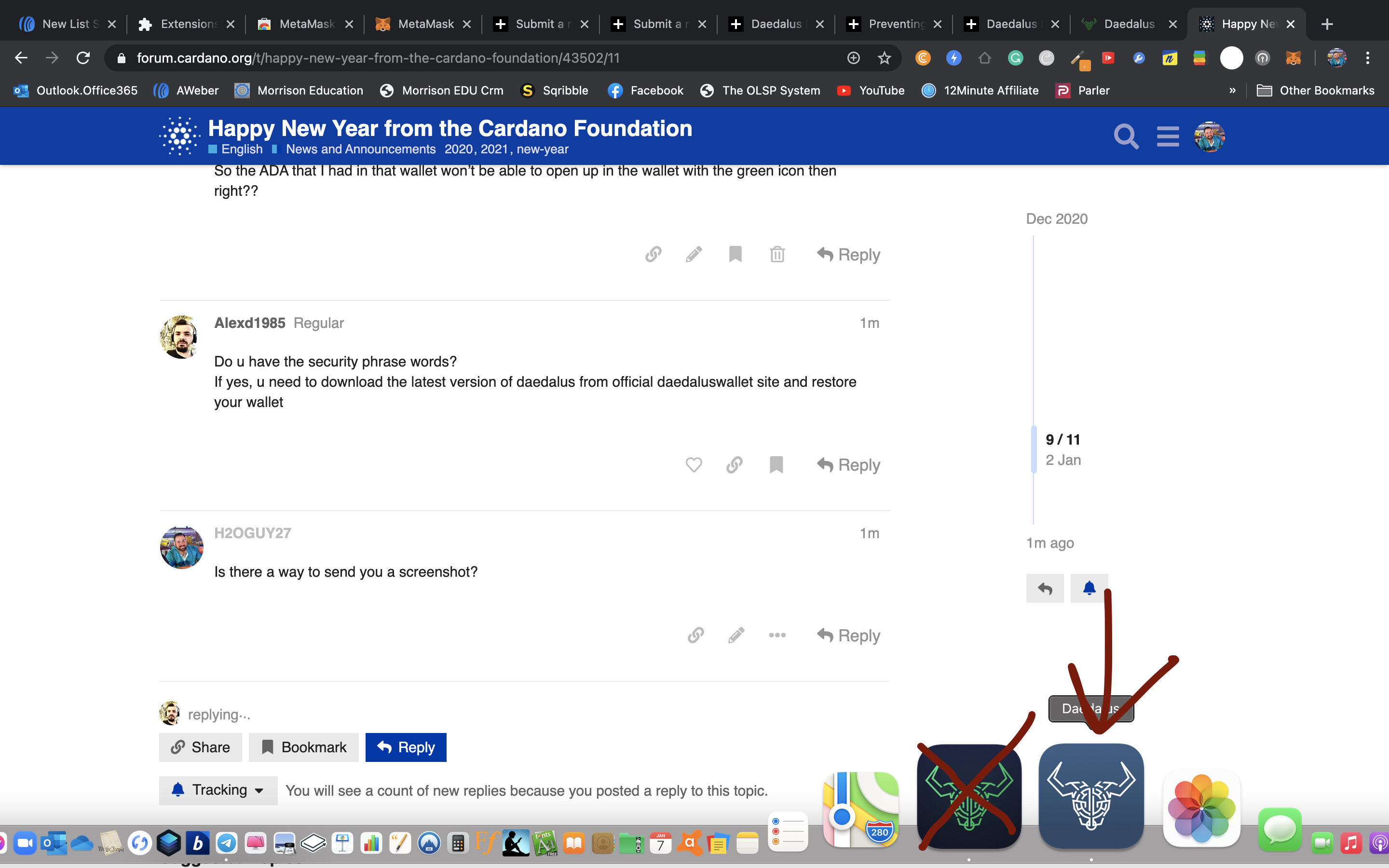1389x868 pixels.
Task: Show more actions on H2OGUY27 post
Action: (777, 635)
